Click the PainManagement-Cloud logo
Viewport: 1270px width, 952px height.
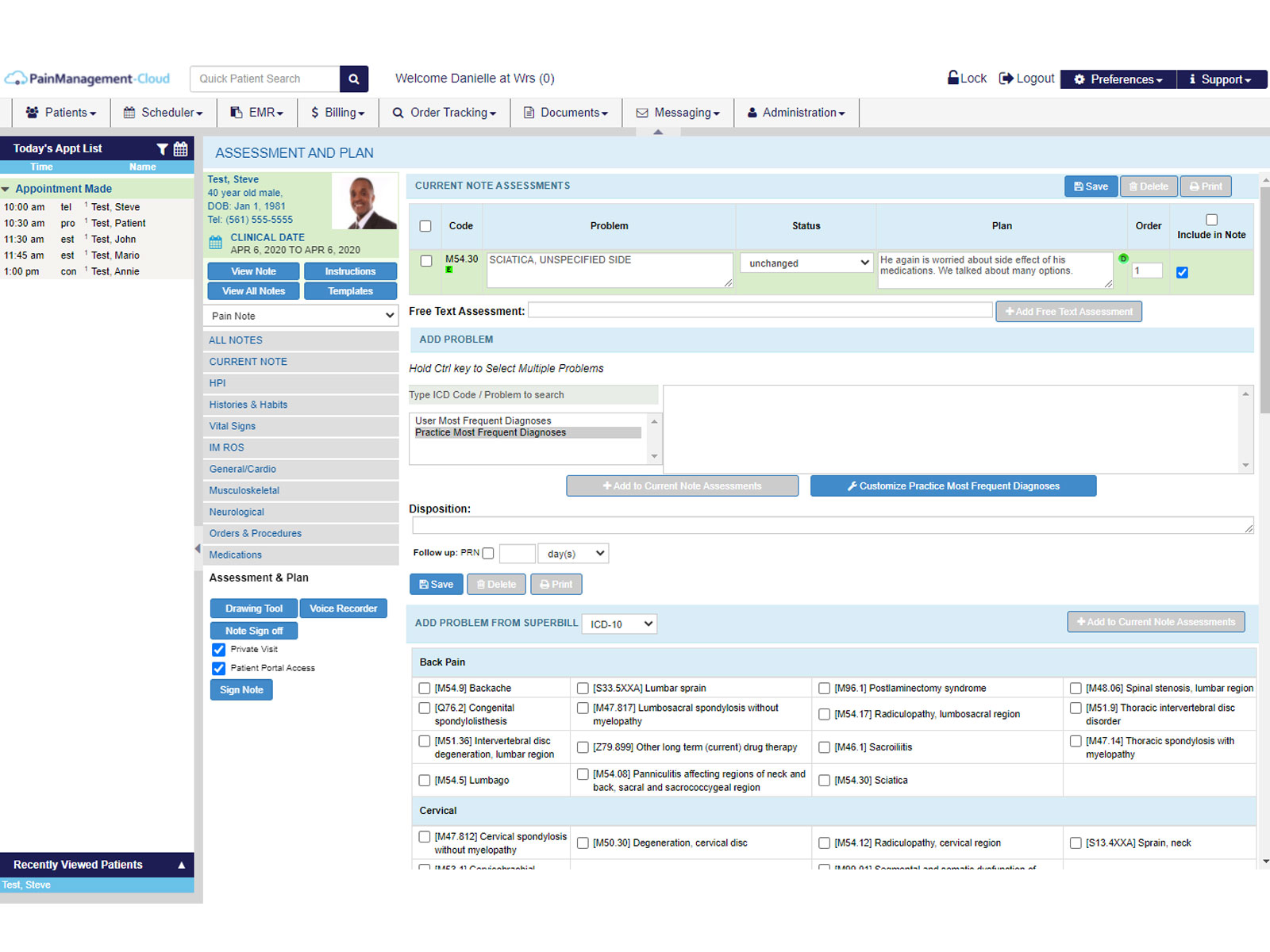pyautogui.click(x=87, y=79)
